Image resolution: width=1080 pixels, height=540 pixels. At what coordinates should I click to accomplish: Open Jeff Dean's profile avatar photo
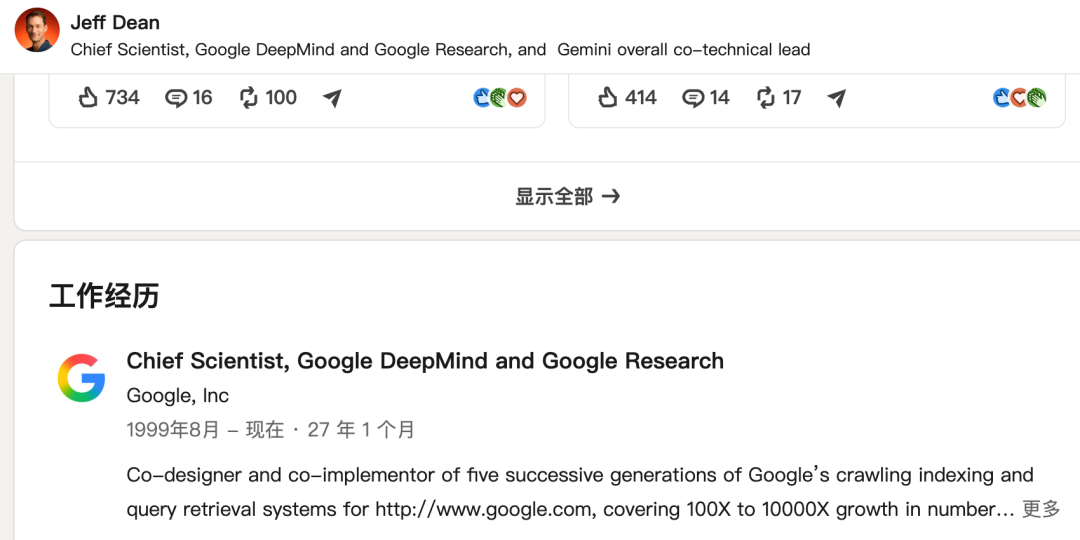[37, 30]
